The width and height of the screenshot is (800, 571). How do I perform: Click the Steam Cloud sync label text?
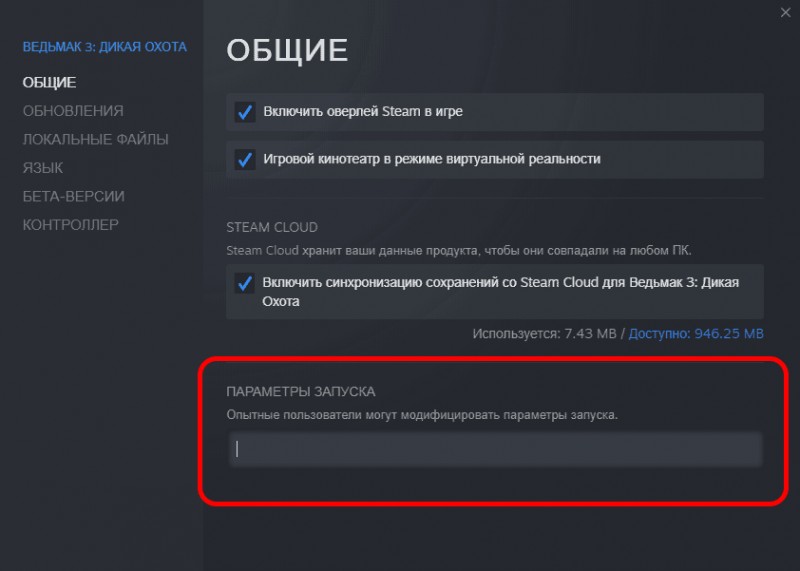point(501,292)
